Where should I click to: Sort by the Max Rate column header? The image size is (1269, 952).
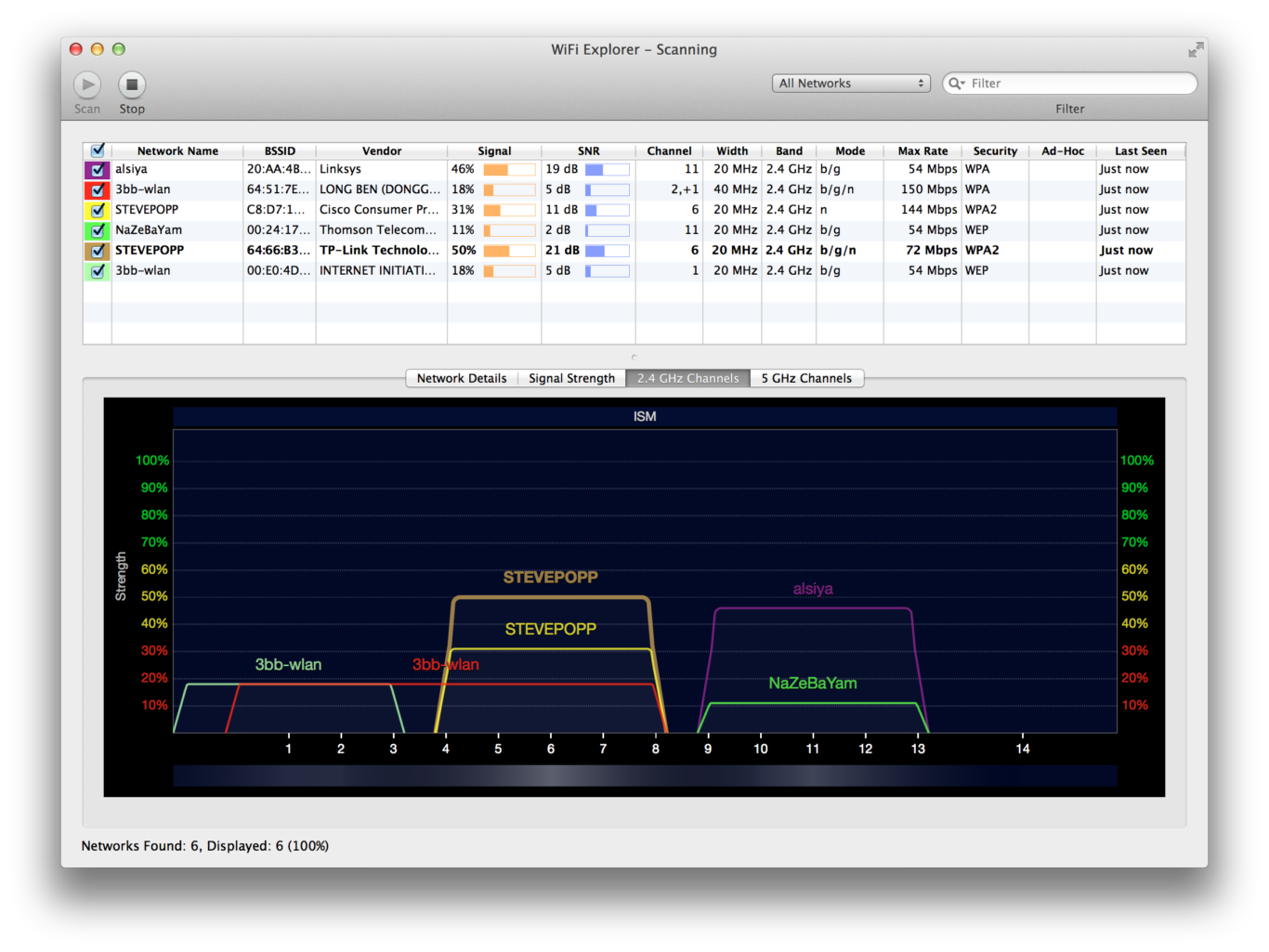922,151
